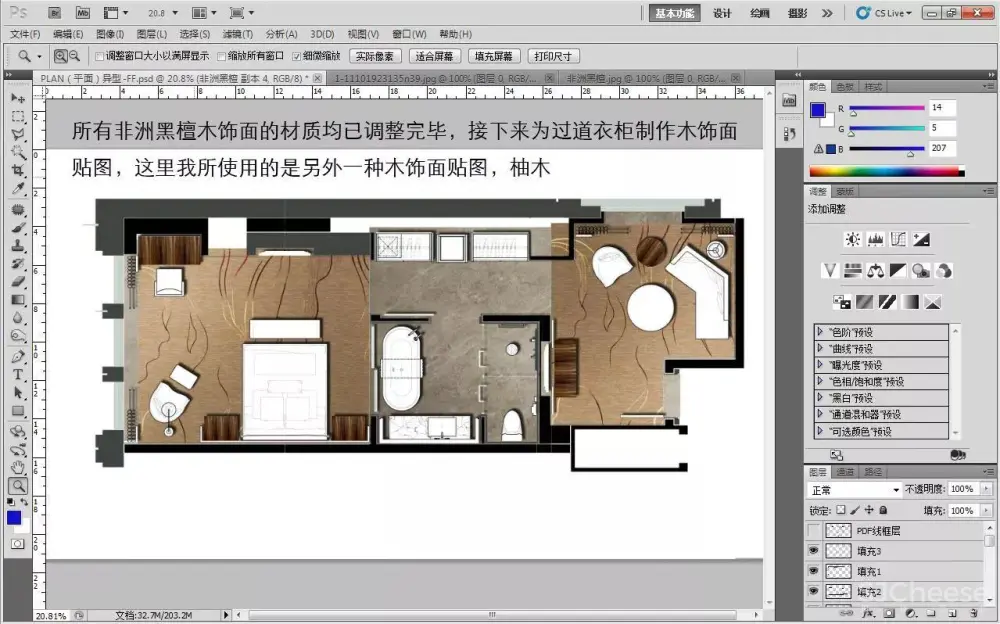Choose the Eyedropper tool
The height and width of the screenshot is (624, 1000).
click(x=18, y=189)
